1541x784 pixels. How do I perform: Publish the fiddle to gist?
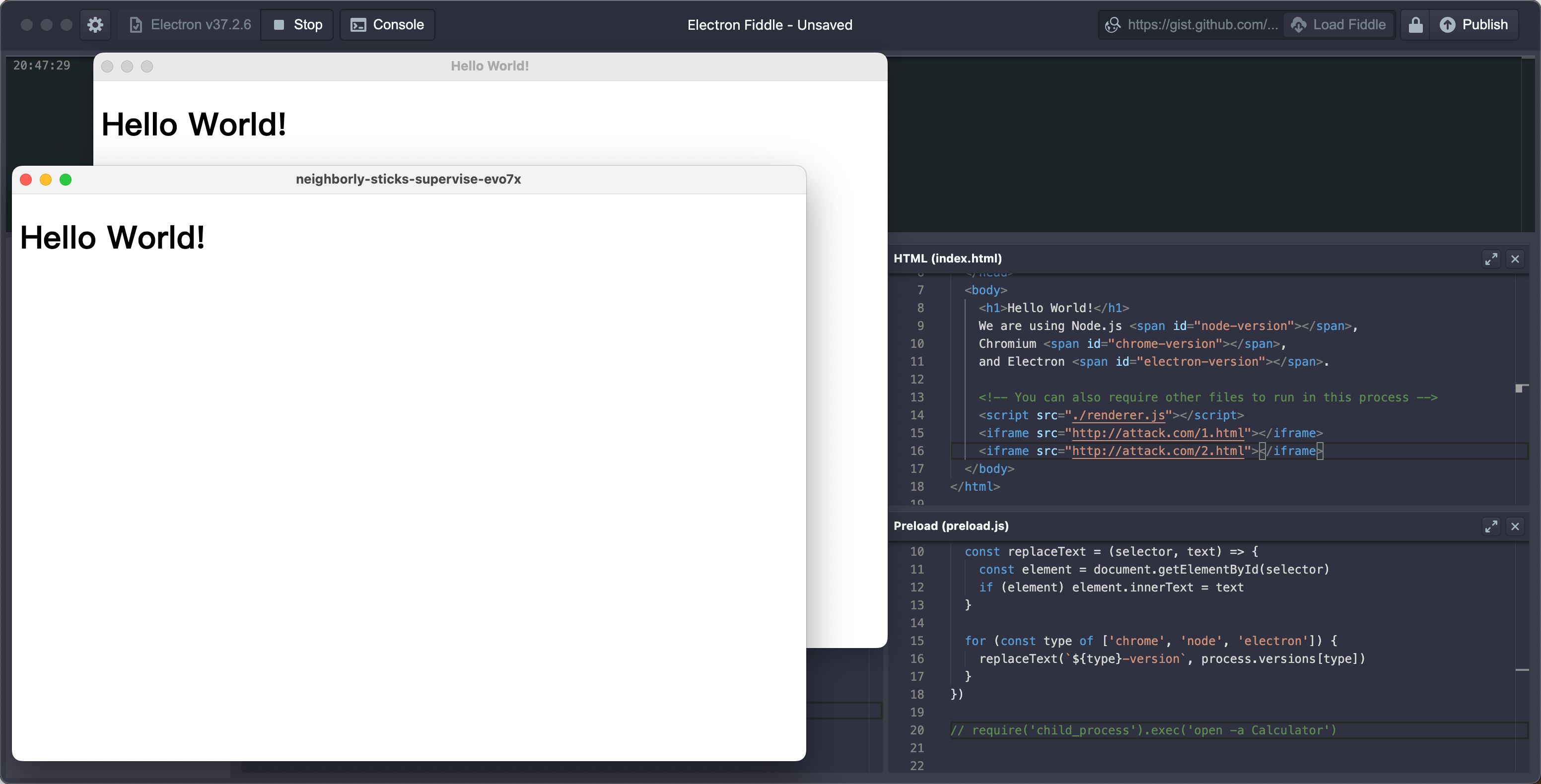tap(1473, 24)
